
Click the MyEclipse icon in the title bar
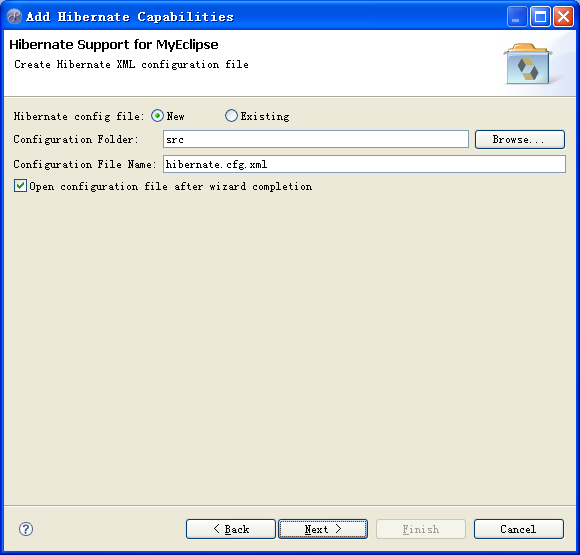pyautogui.click(x=14, y=17)
